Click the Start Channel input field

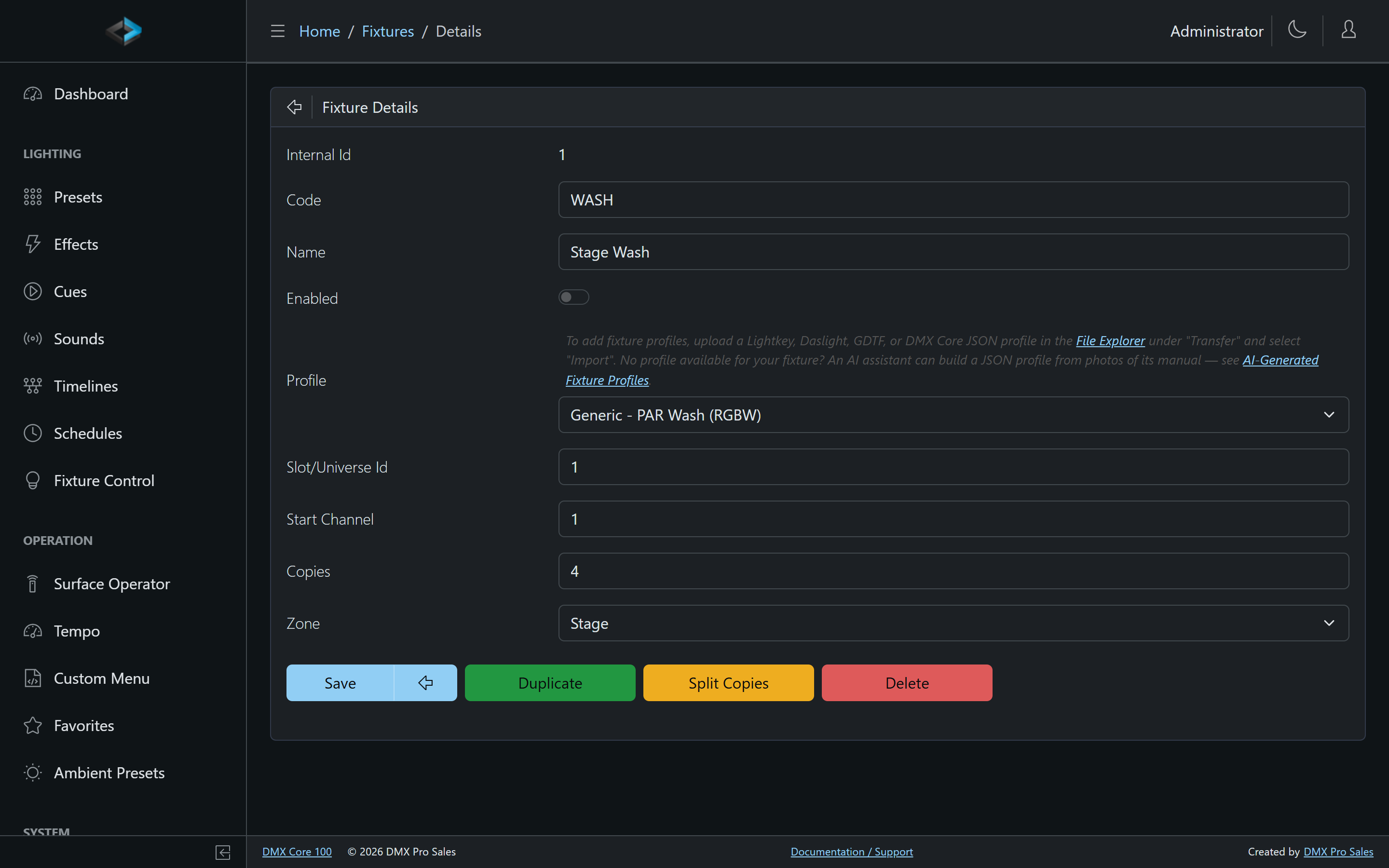point(953,519)
